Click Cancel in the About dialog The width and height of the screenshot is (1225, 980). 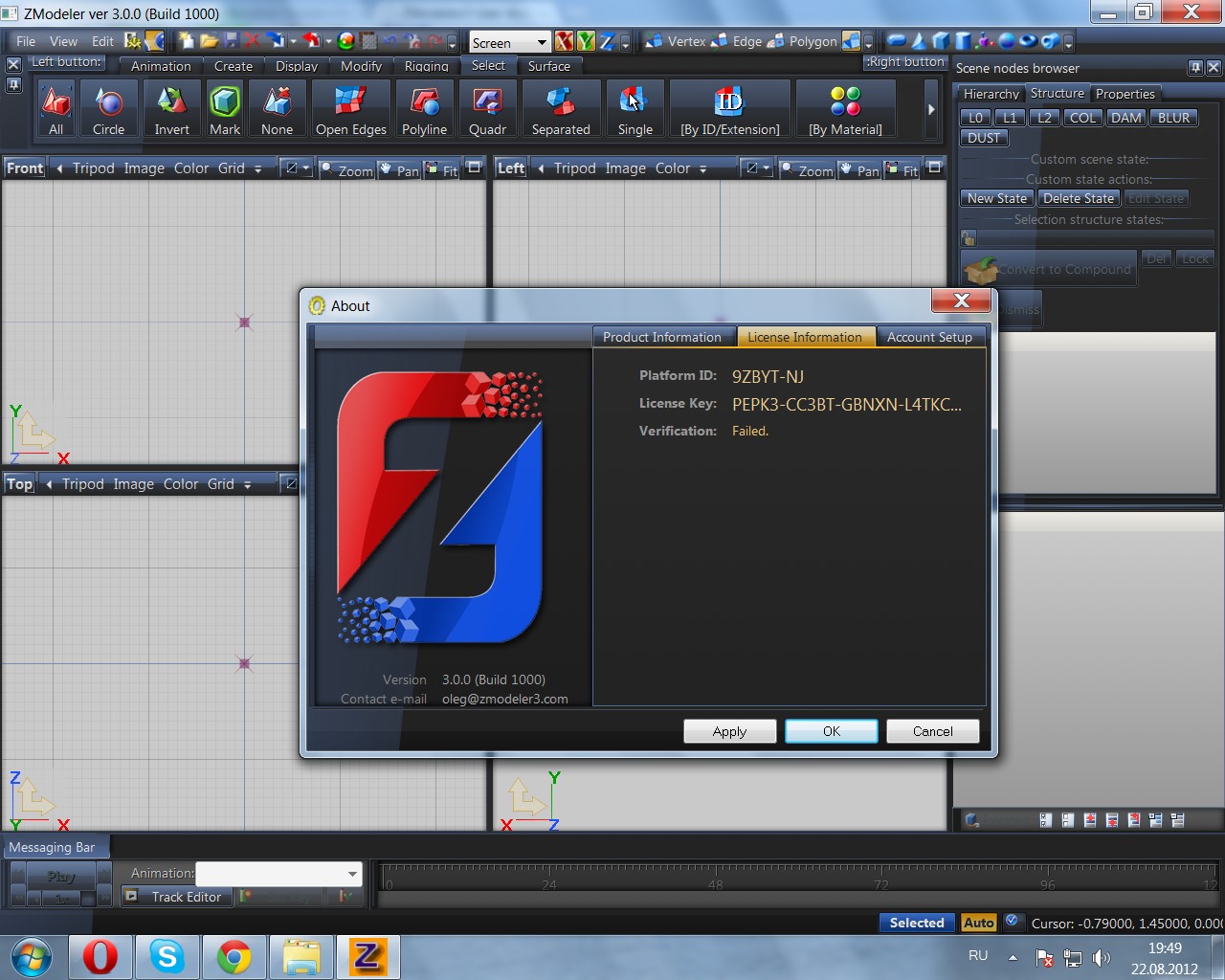[933, 731]
